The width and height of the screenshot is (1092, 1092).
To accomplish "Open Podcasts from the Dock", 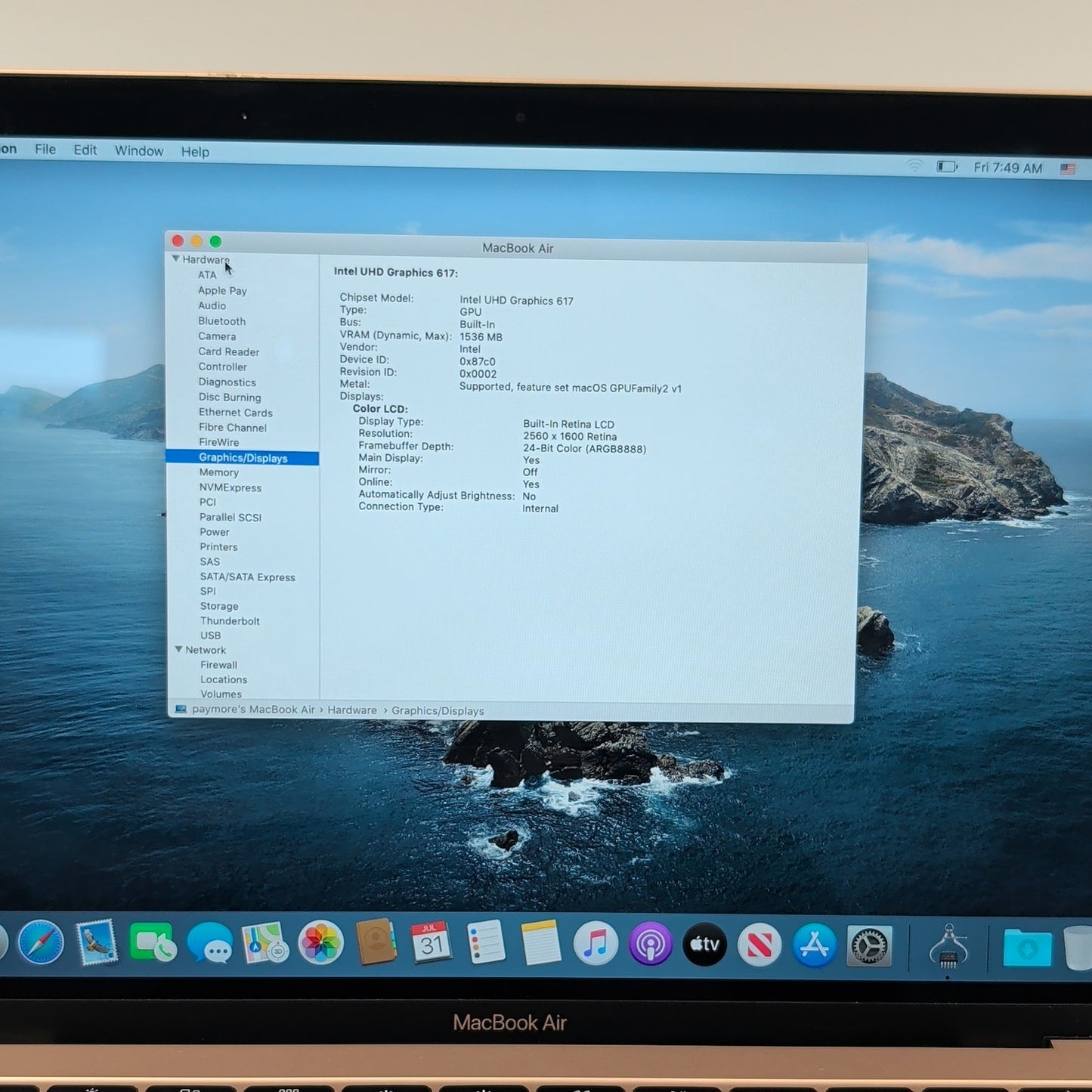I will [x=651, y=944].
